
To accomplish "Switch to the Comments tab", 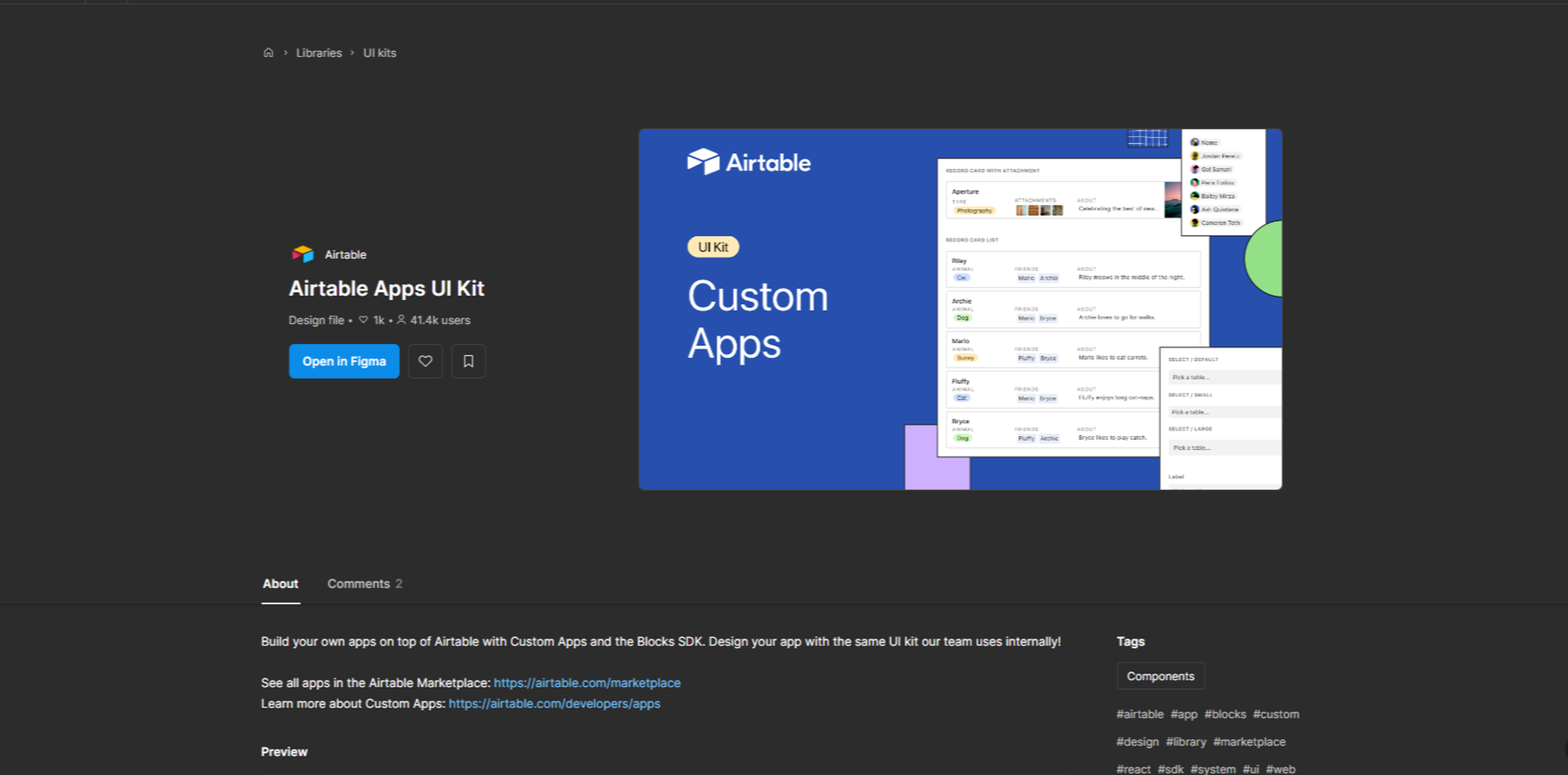I will 365,584.
